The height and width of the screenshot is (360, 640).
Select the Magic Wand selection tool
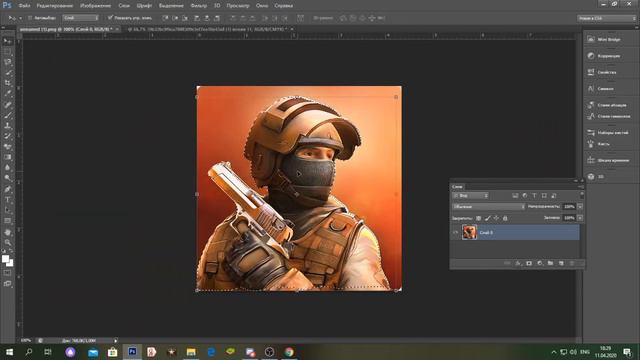(x=7, y=73)
